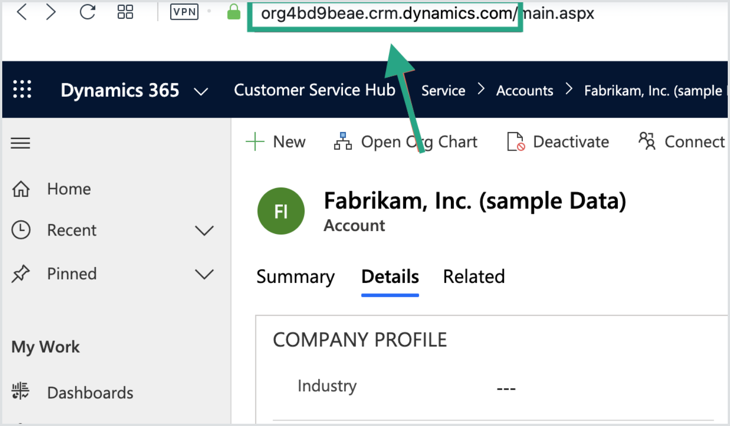Viewport: 730px width, 426px height.
Task: Click the Account entity label
Action: 354,225
